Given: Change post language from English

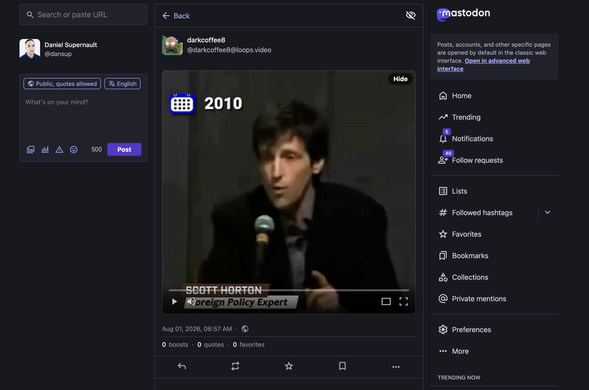Looking at the screenshot, I should pyautogui.click(x=122, y=84).
